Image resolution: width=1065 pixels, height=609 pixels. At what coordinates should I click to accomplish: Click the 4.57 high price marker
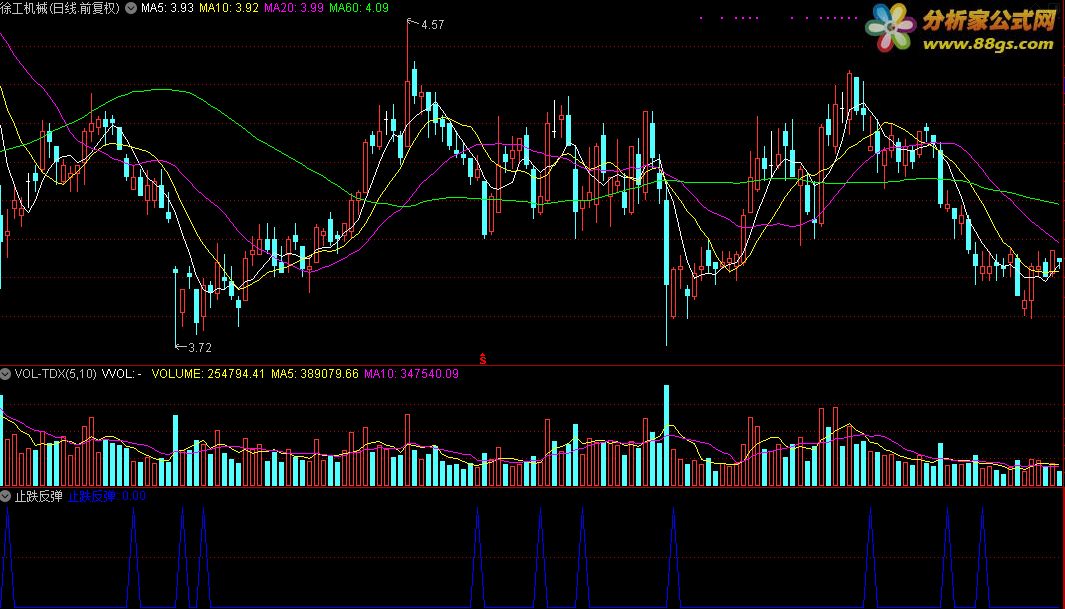(432, 24)
